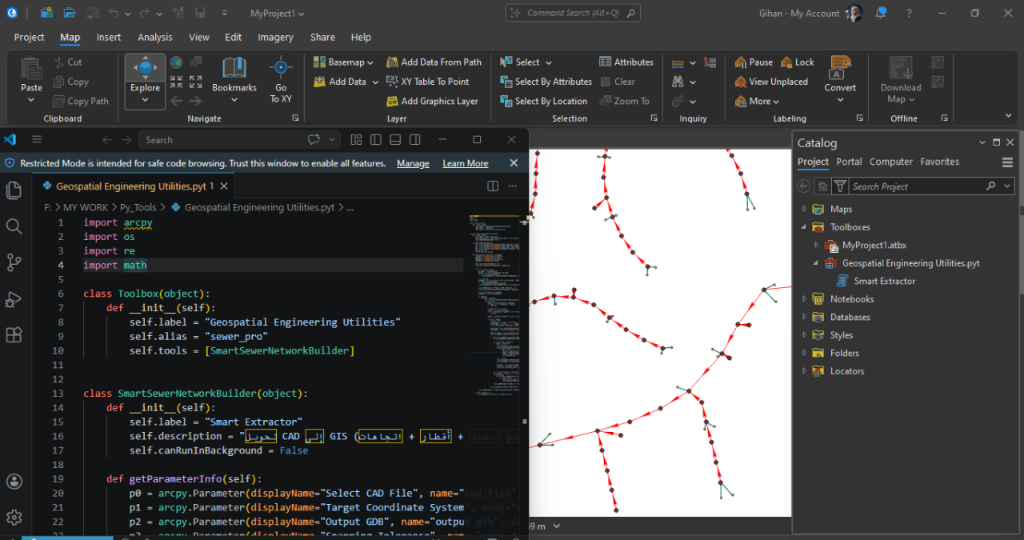Collapse the Toolboxes node in Catalog
This screenshot has height=540, width=1024.
[804, 227]
